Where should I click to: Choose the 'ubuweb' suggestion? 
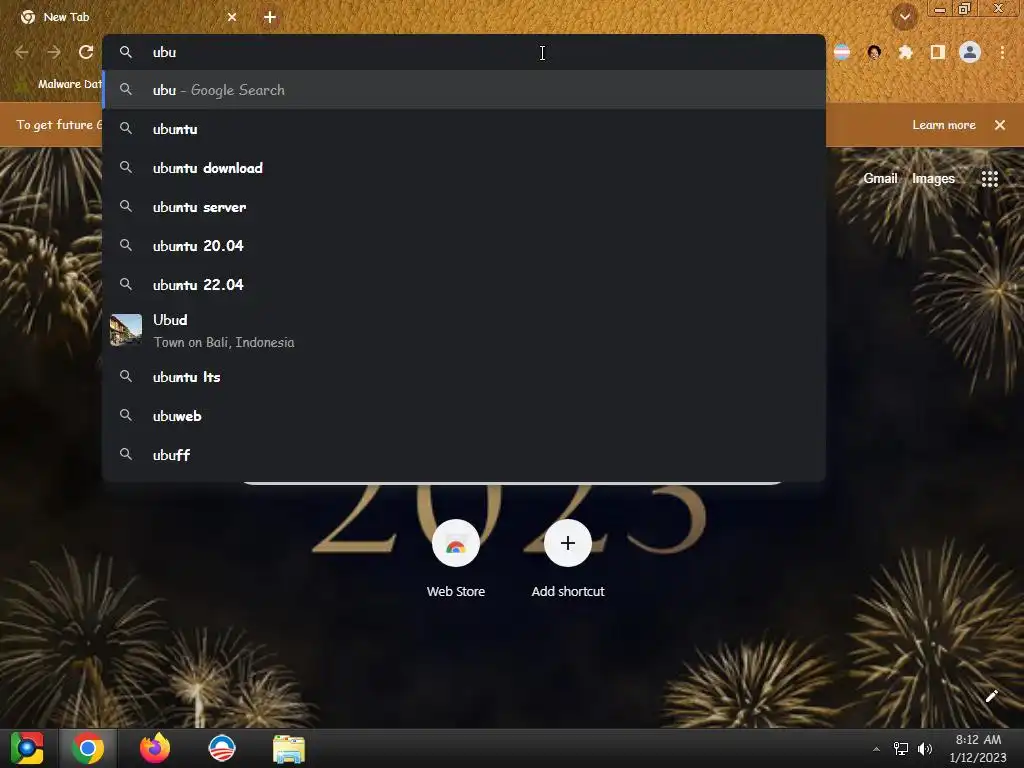pos(464,416)
